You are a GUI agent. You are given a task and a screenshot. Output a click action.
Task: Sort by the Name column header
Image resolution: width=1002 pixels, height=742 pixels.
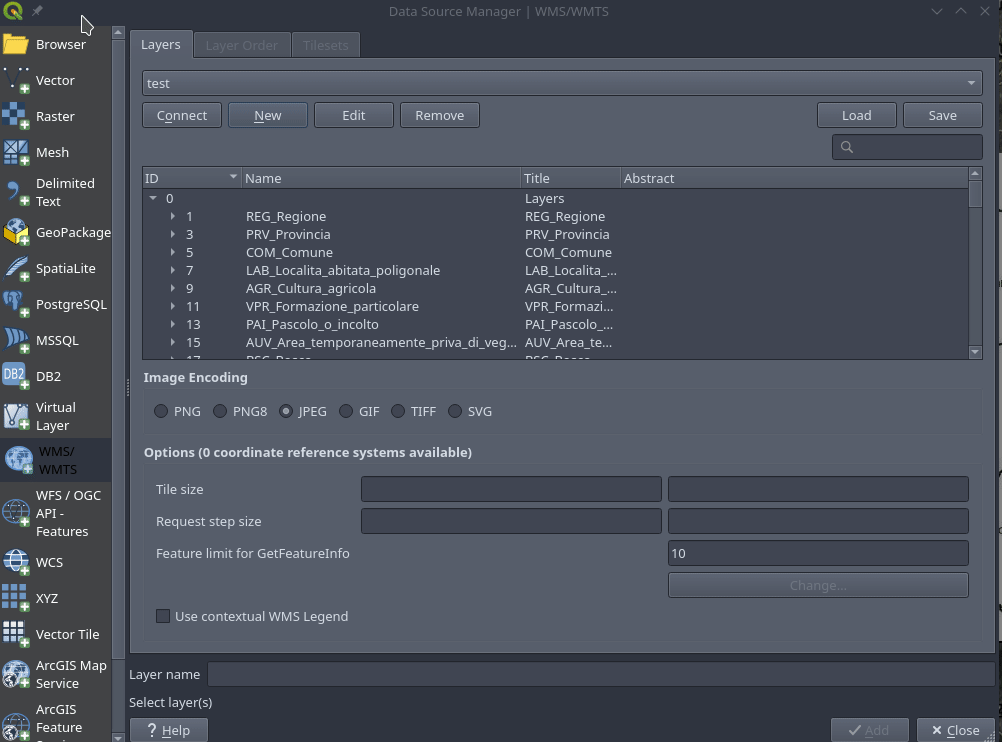point(382,178)
